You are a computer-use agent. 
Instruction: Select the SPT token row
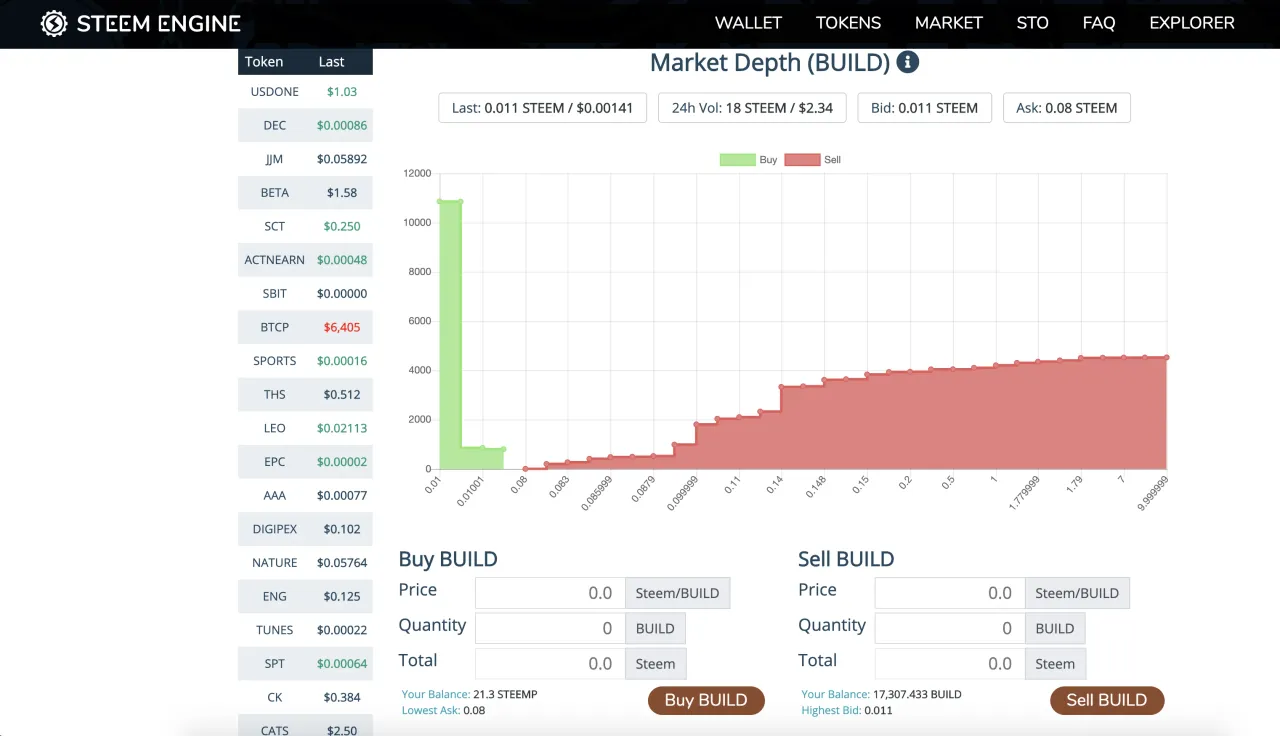coord(305,664)
